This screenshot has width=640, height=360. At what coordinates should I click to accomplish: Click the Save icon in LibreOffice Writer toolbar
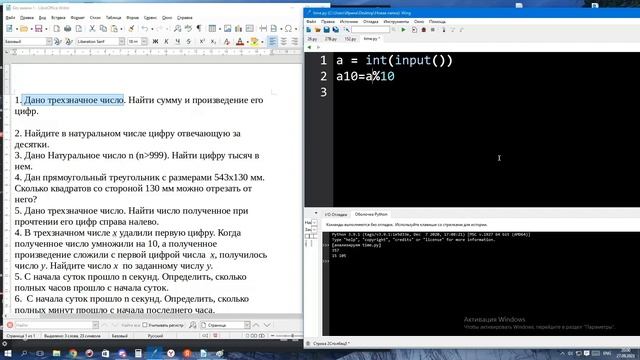click(38, 29)
